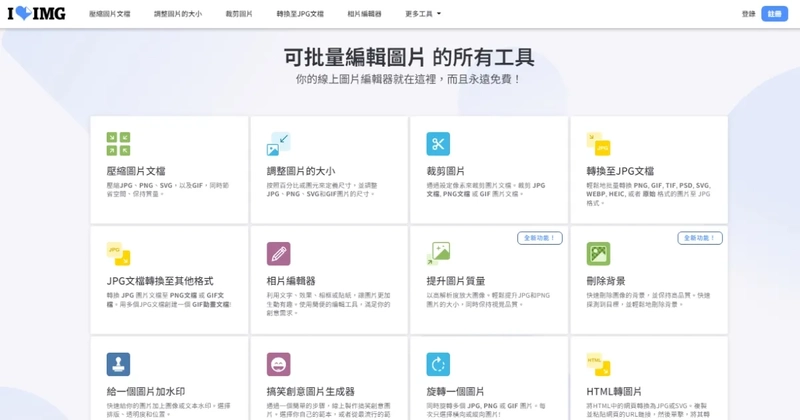This screenshot has width=800, height=420.
Task: Select the green 刪除背景 icon
Action: click(598, 253)
